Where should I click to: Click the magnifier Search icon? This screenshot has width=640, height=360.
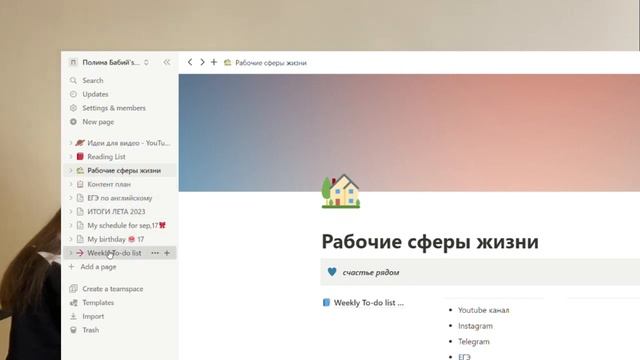(x=73, y=80)
